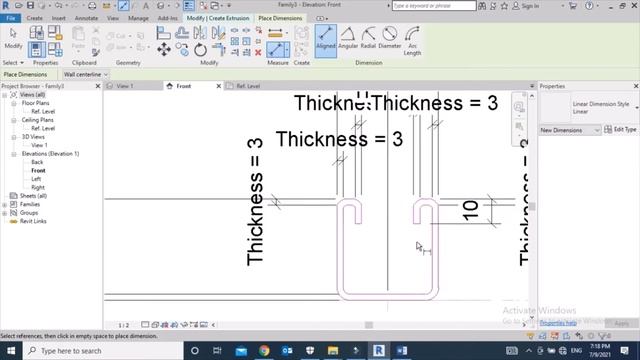Use Mirror - Draw Axis tool
The height and width of the screenshot is (360, 640).
click(218, 33)
